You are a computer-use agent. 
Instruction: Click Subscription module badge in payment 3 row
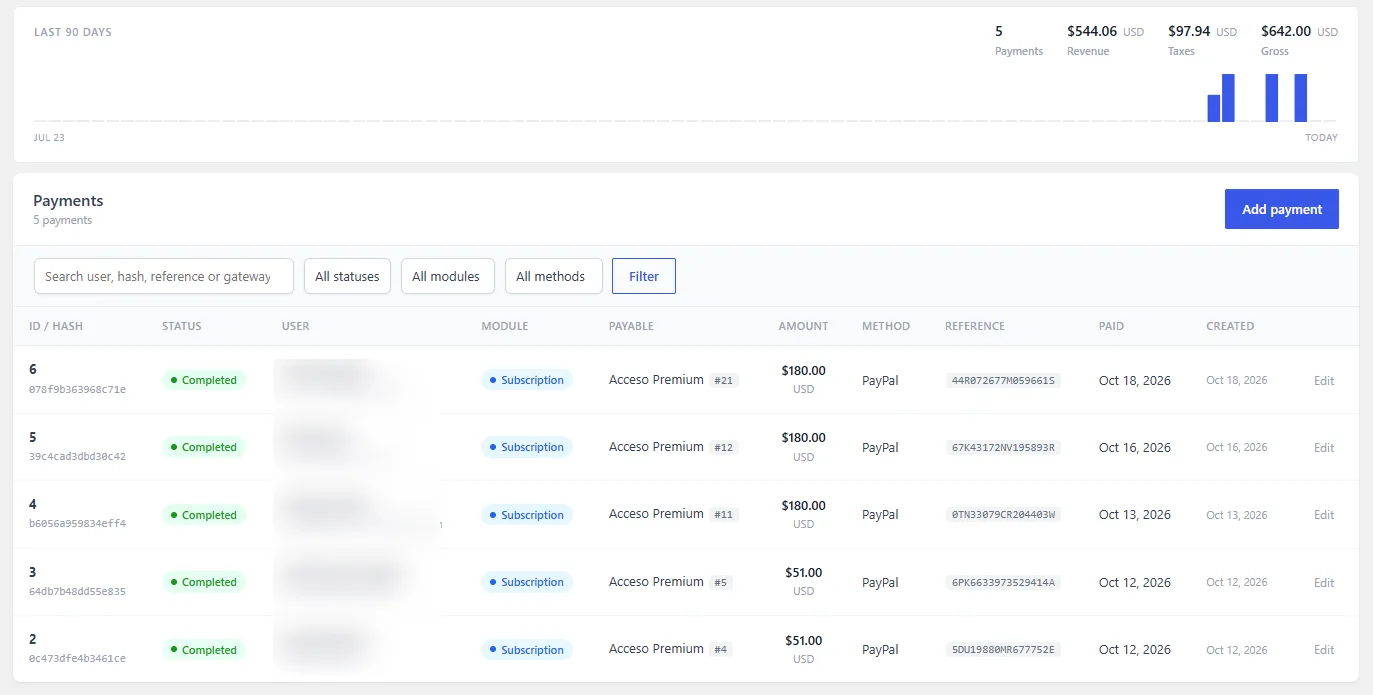pyautogui.click(x=527, y=582)
